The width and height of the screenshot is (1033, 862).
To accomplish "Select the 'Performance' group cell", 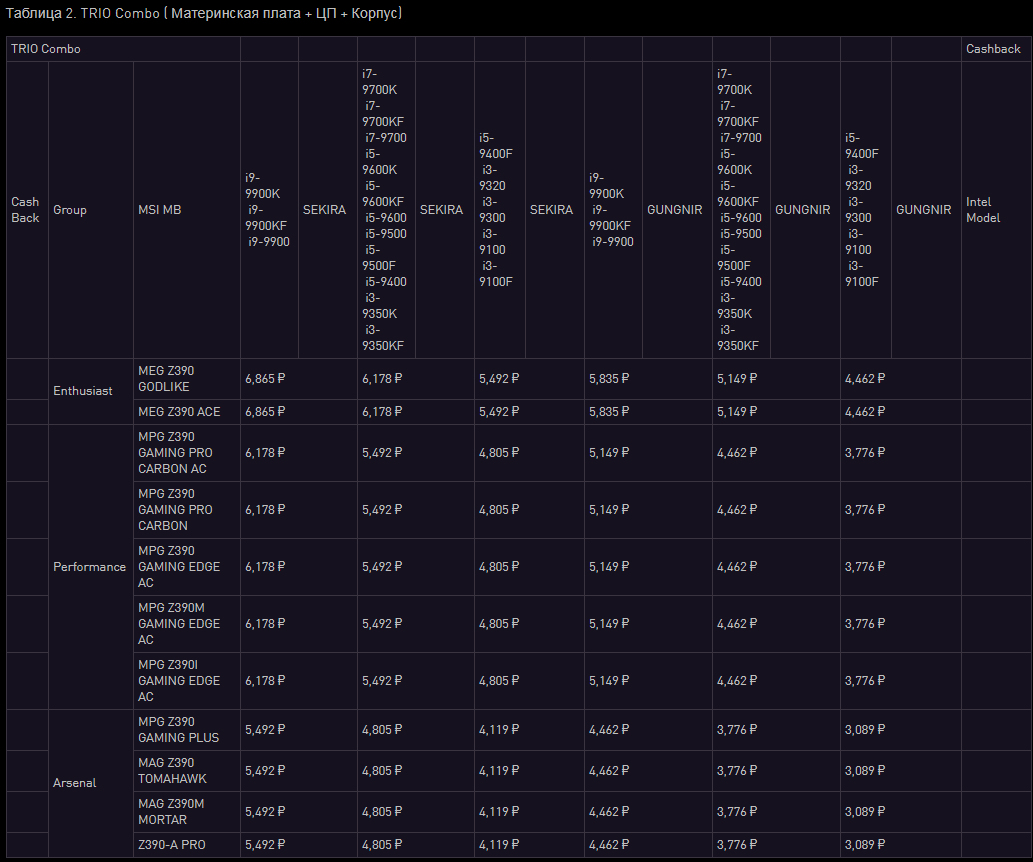I will coord(89,567).
